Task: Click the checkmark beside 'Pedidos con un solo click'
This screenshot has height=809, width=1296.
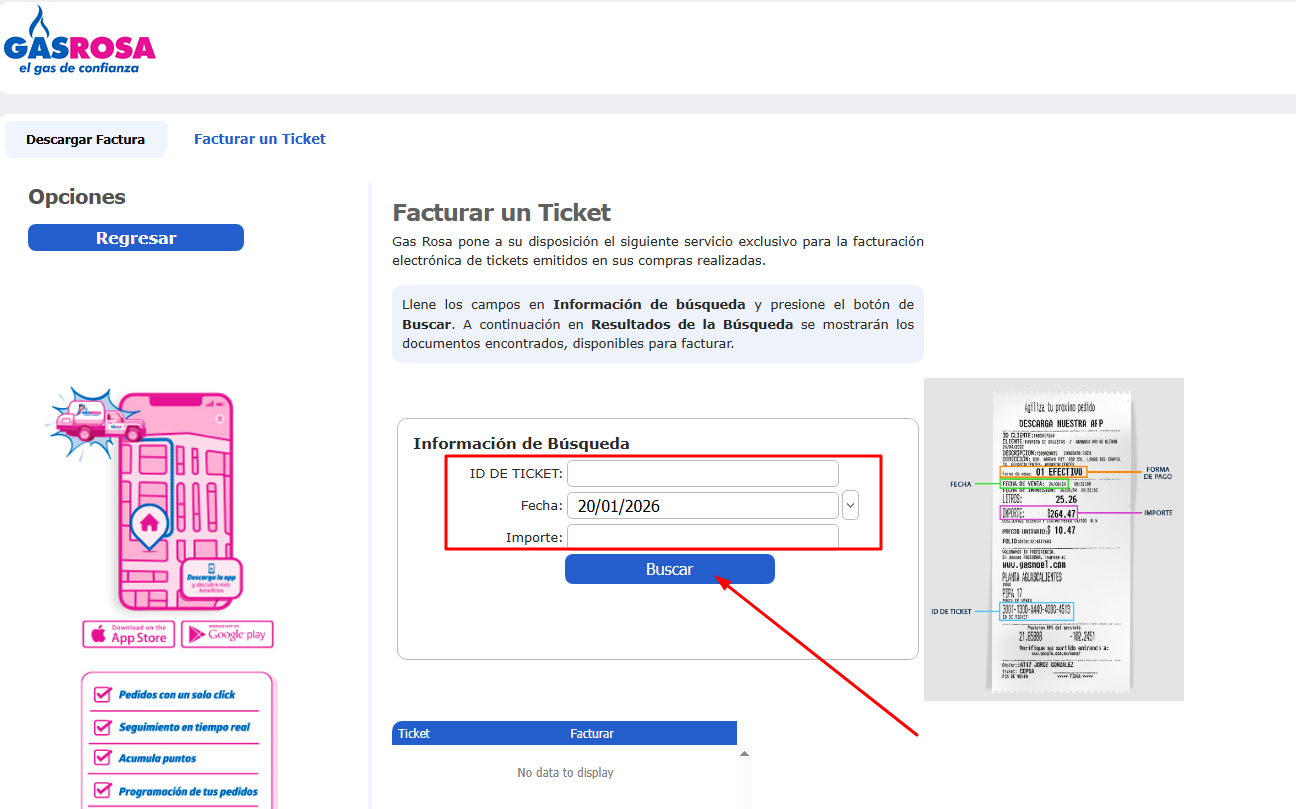Action: pyautogui.click(x=102, y=694)
